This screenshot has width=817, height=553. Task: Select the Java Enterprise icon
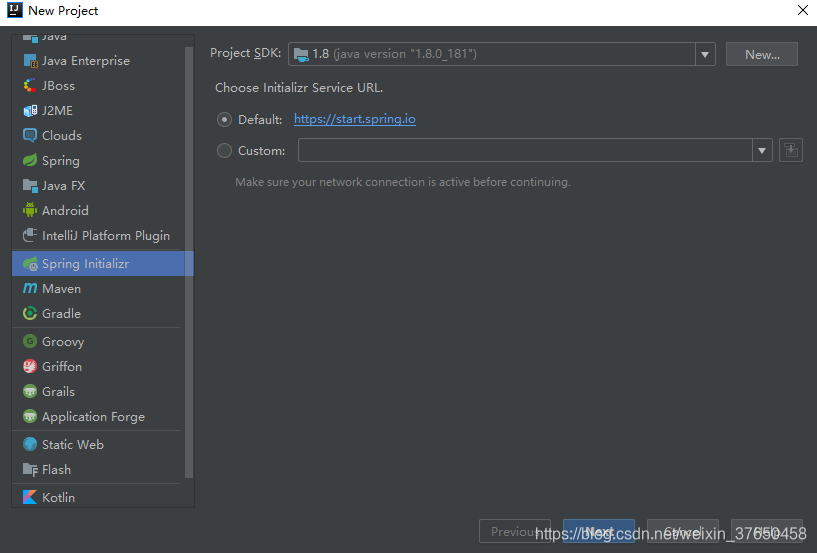[30, 61]
